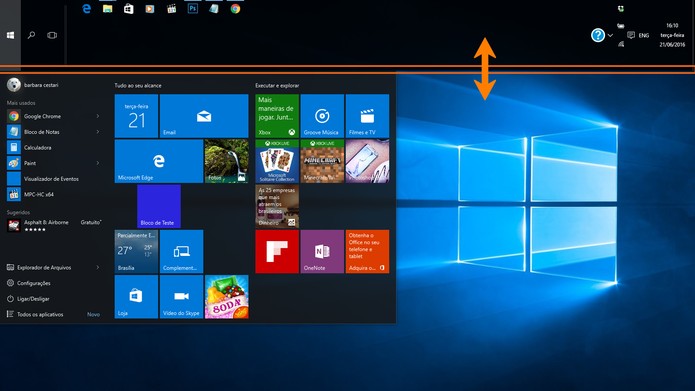This screenshot has height=391, width=695.
Task: Open the Groove Música tile
Action: point(322,116)
